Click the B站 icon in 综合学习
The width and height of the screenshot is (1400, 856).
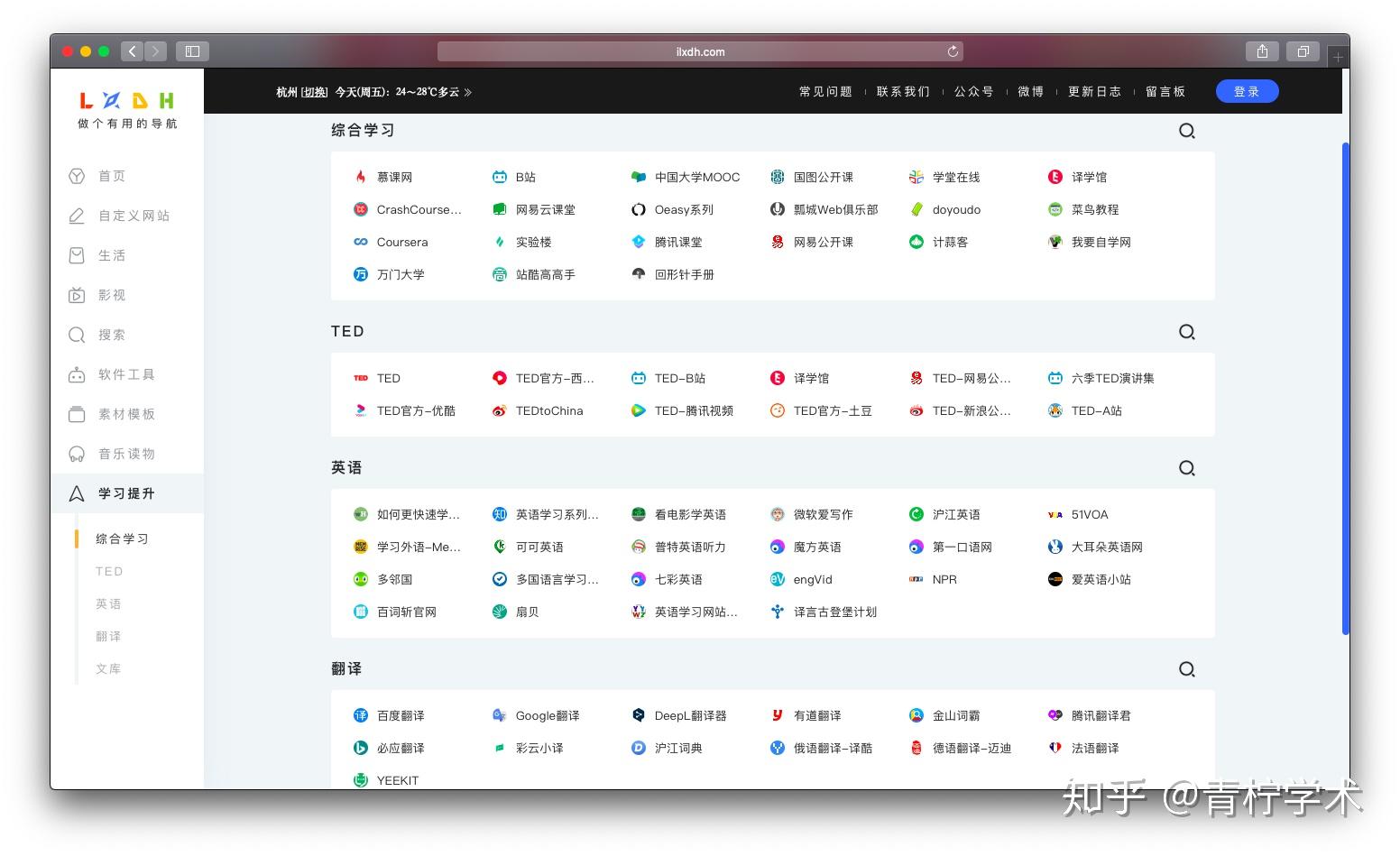click(x=500, y=177)
